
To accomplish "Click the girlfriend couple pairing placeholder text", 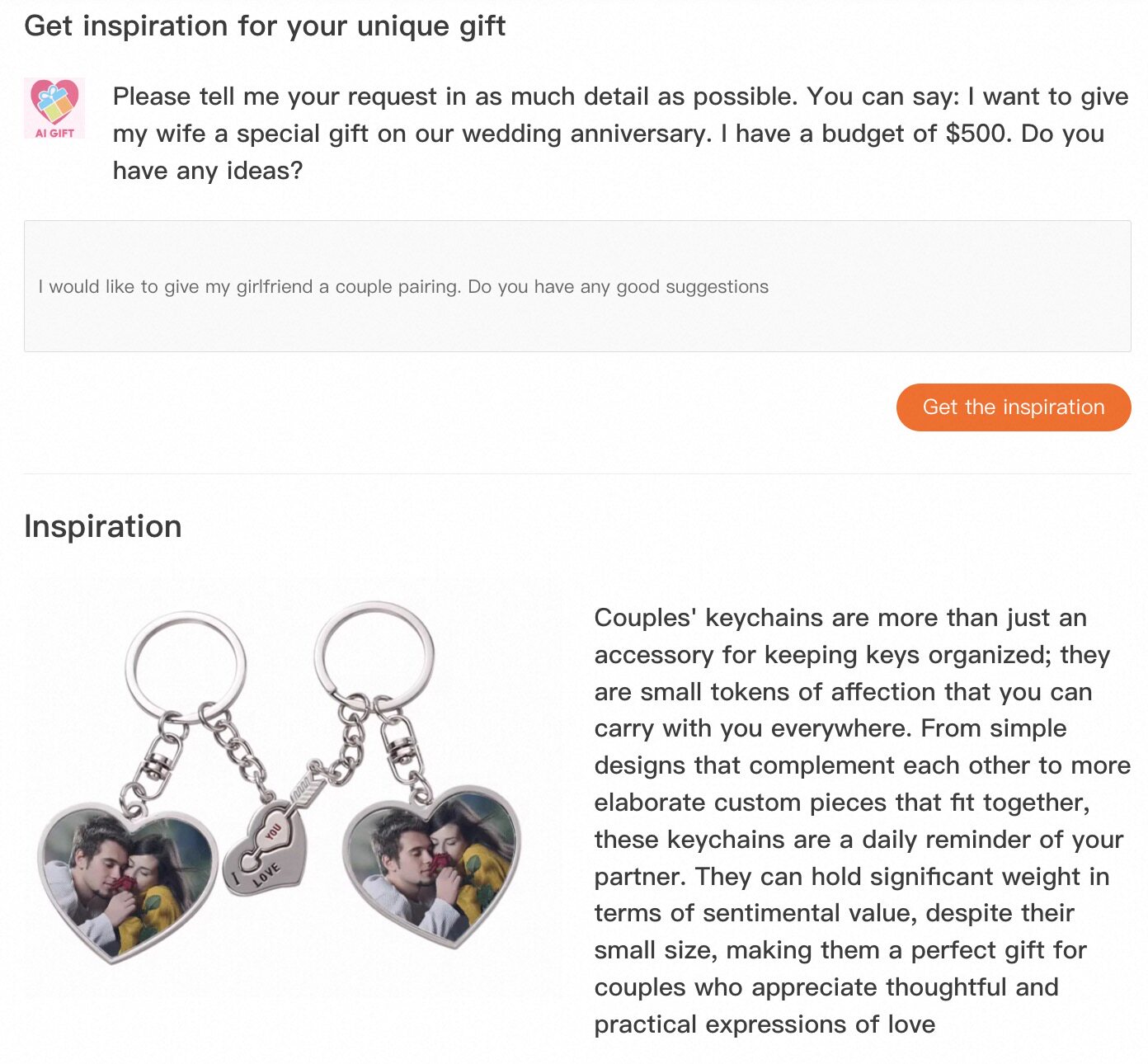I will point(403,287).
